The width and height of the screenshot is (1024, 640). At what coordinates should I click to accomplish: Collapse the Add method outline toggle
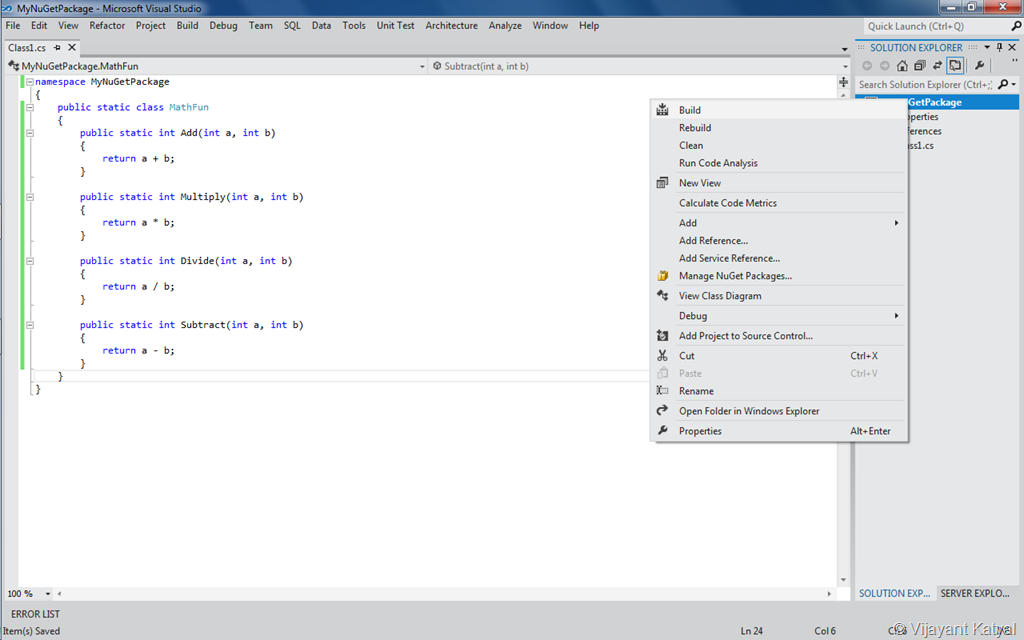(x=30, y=133)
